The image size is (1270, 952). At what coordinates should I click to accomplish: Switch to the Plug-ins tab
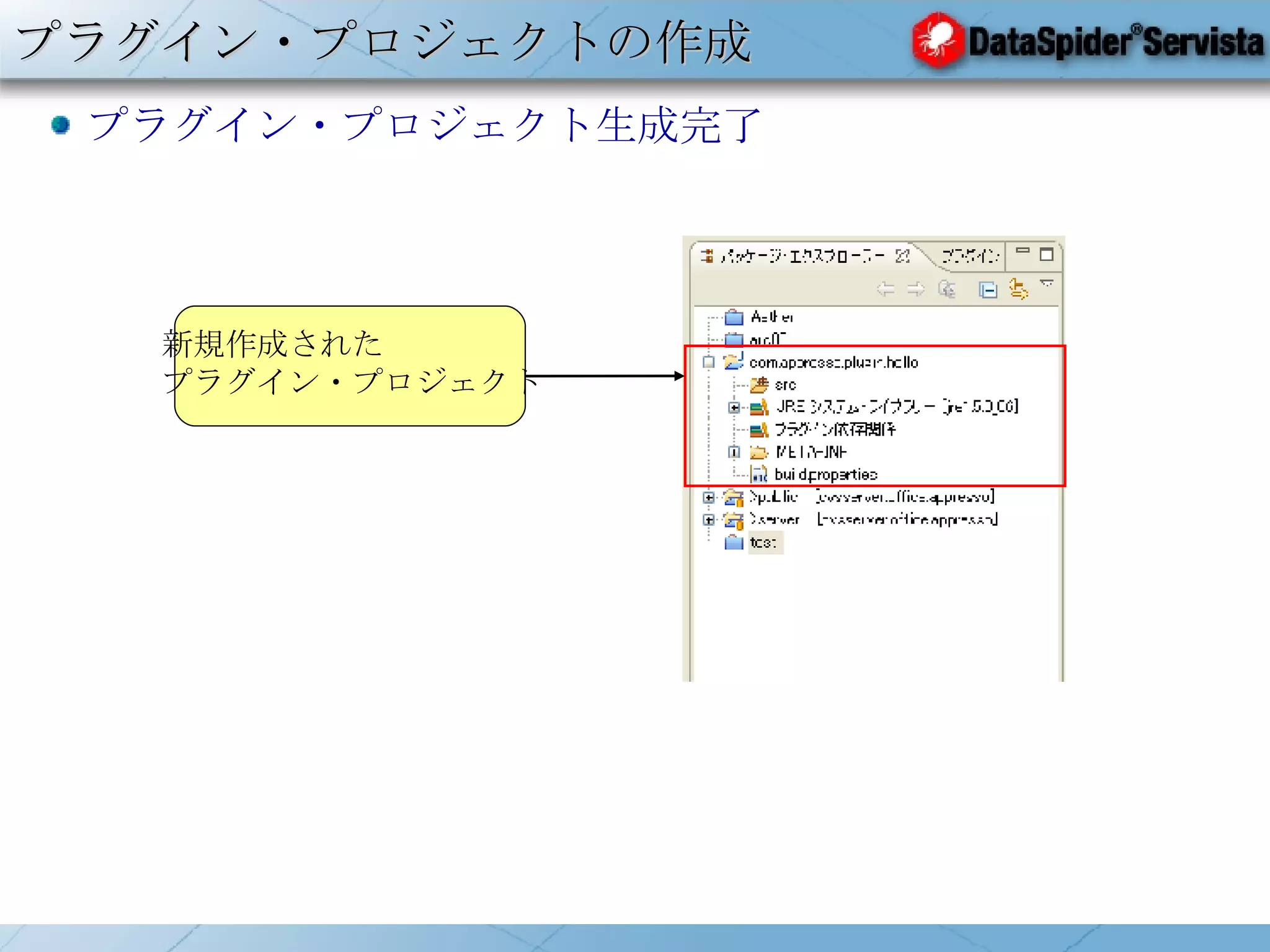[x=970, y=256]
